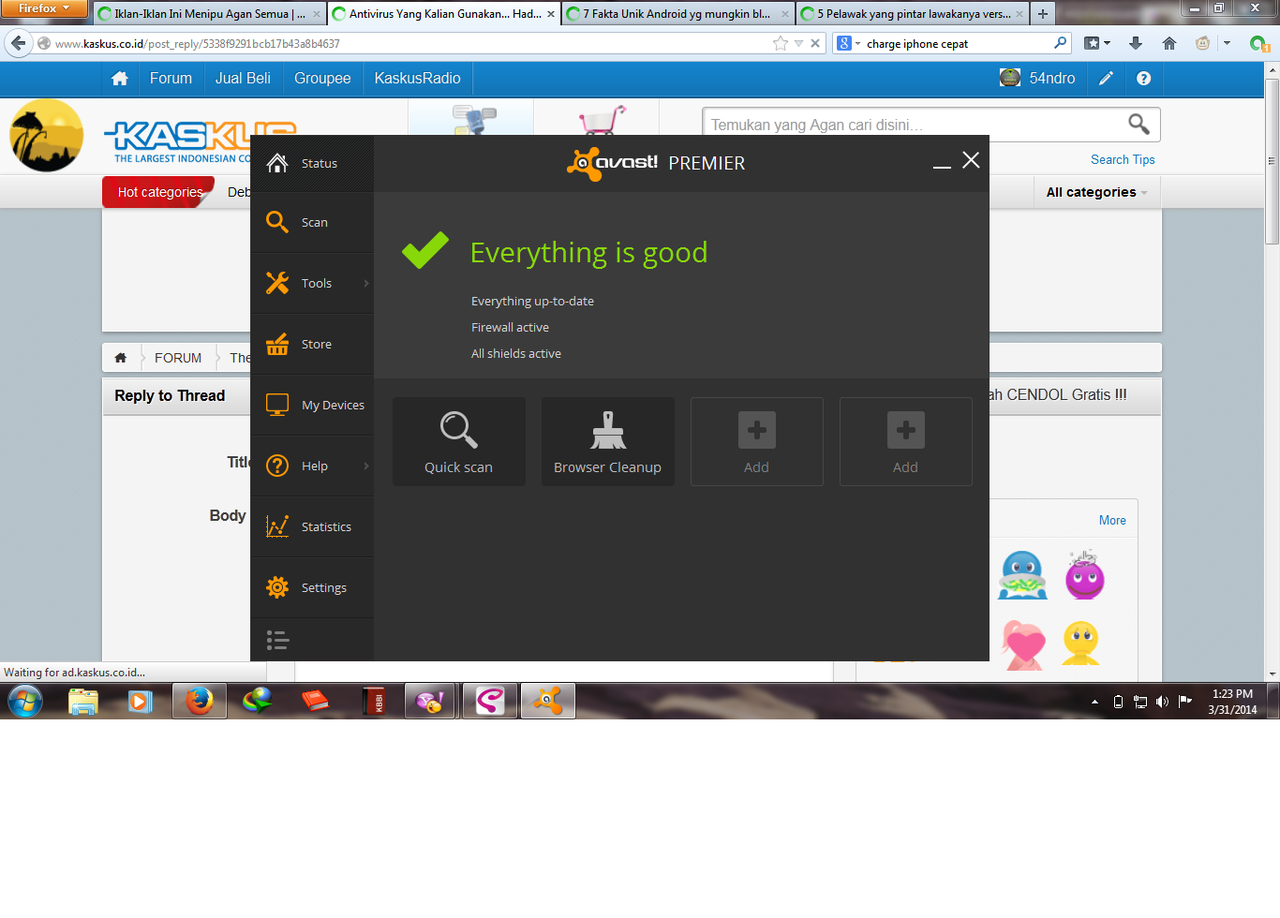Open the volume control in system tray

1162,702
